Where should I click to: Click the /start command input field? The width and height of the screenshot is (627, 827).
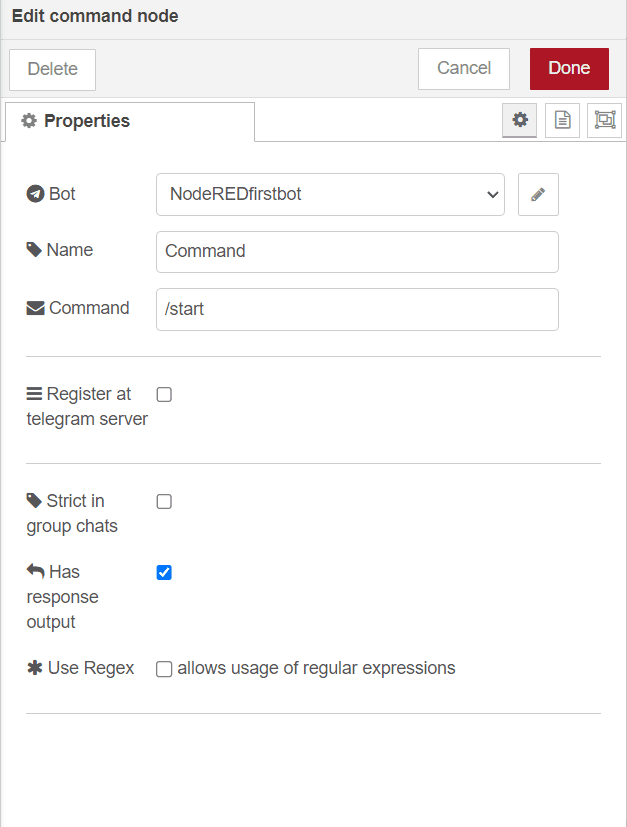356,309
